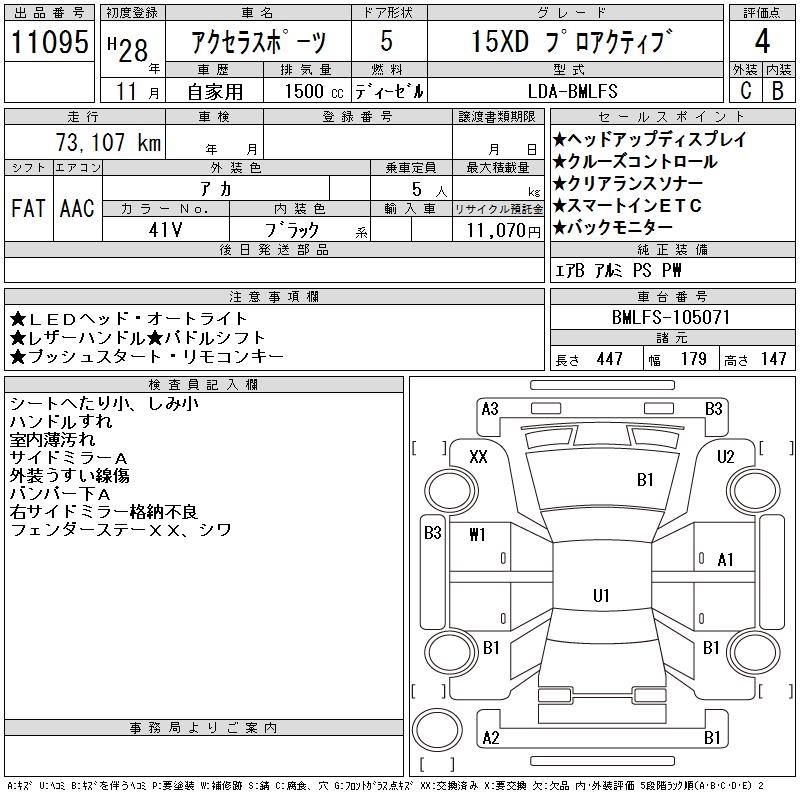The height and width of the screenshot is (800, 800).
Task: Click inspector note 室内薄汚れ
Action: coord(52,439)
